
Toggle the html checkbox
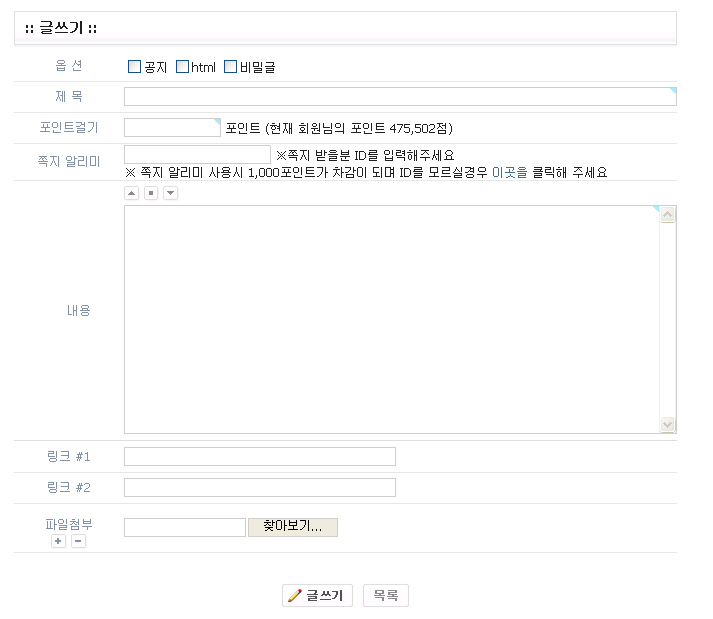tap(182, 67)
